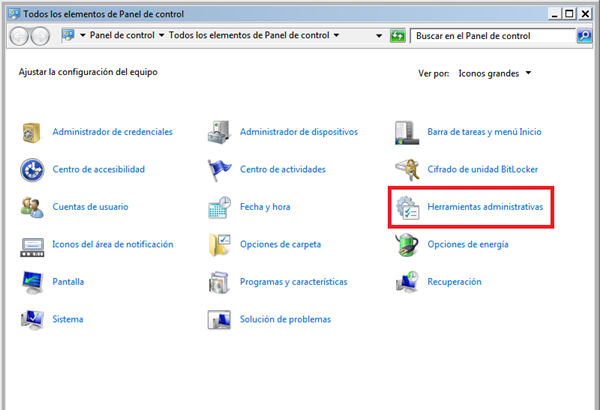Expand the arrow after Todos los elementos breadcrumb
600x410 pixels.
(336, 36)
